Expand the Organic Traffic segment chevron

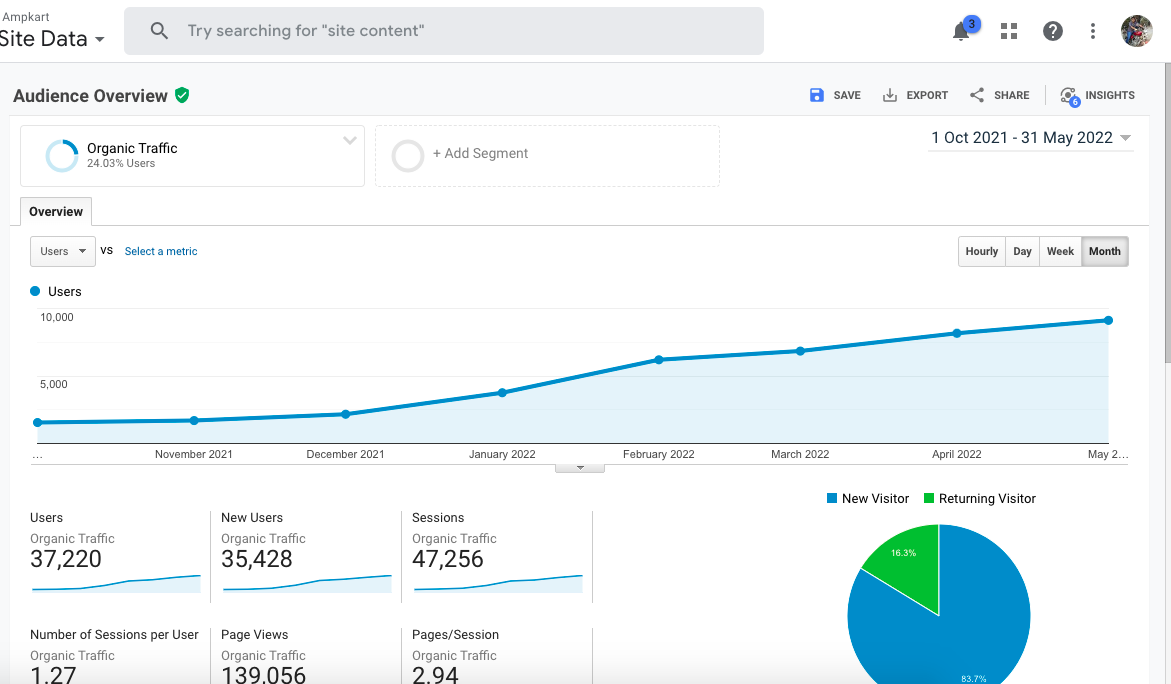pos(349,140)
